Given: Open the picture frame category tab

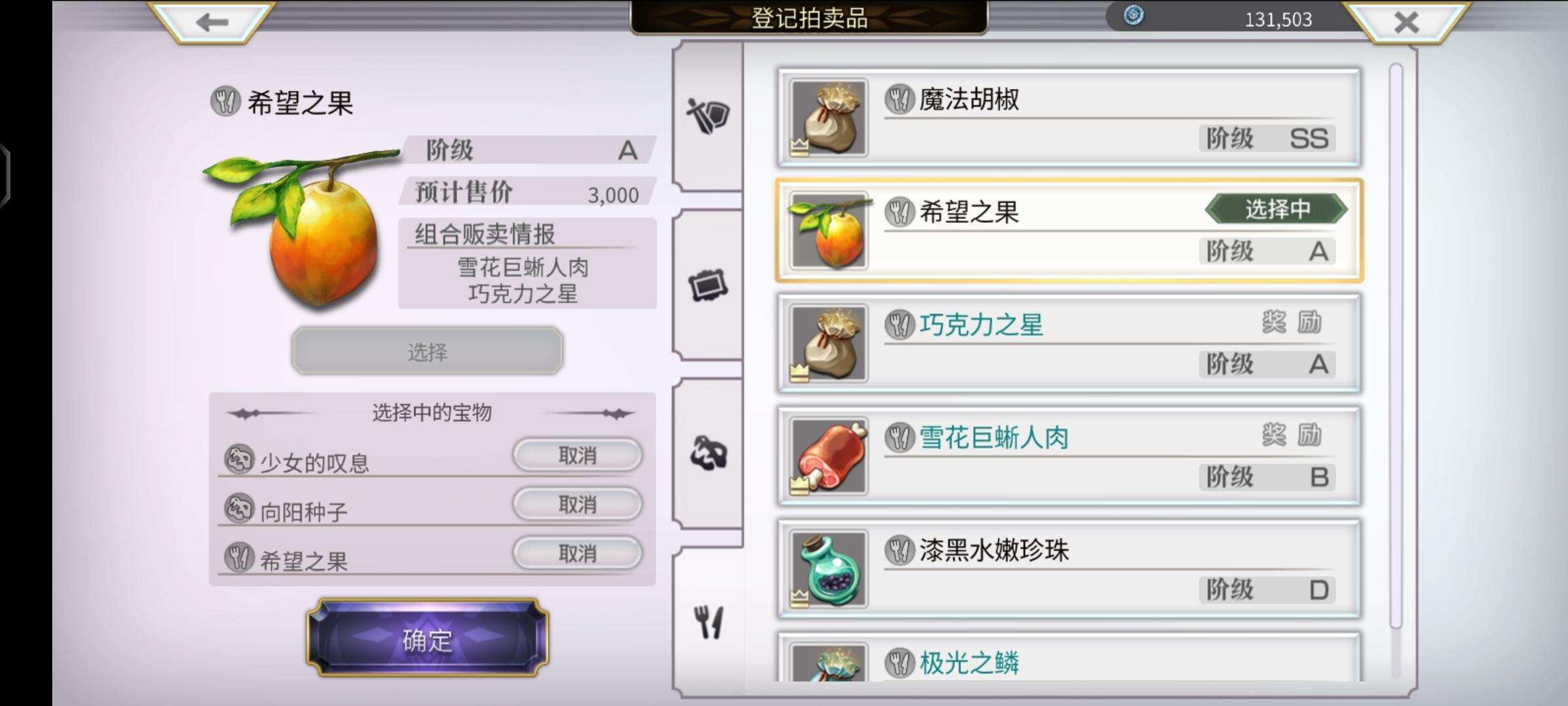Looking at the screenshot, I should [708, 285].
